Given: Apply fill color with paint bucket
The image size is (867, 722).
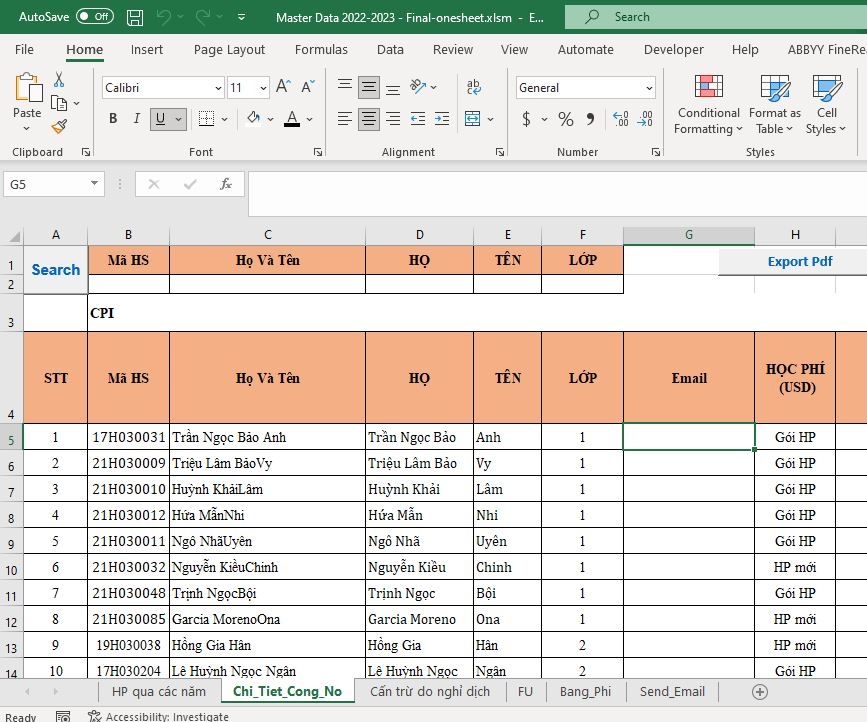Looking at the screenshot, I should tap(254, 118).
